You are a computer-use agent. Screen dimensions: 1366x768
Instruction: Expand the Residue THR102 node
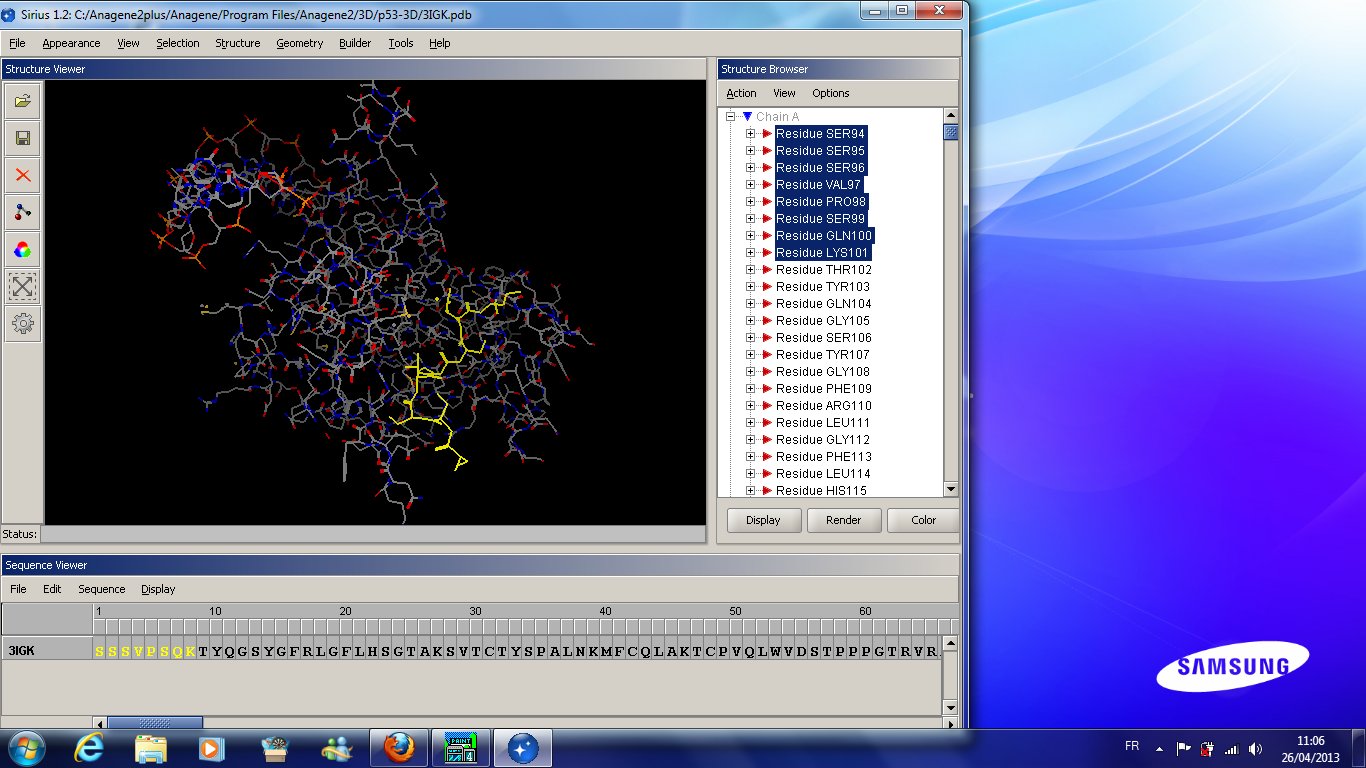coord(750,270)
